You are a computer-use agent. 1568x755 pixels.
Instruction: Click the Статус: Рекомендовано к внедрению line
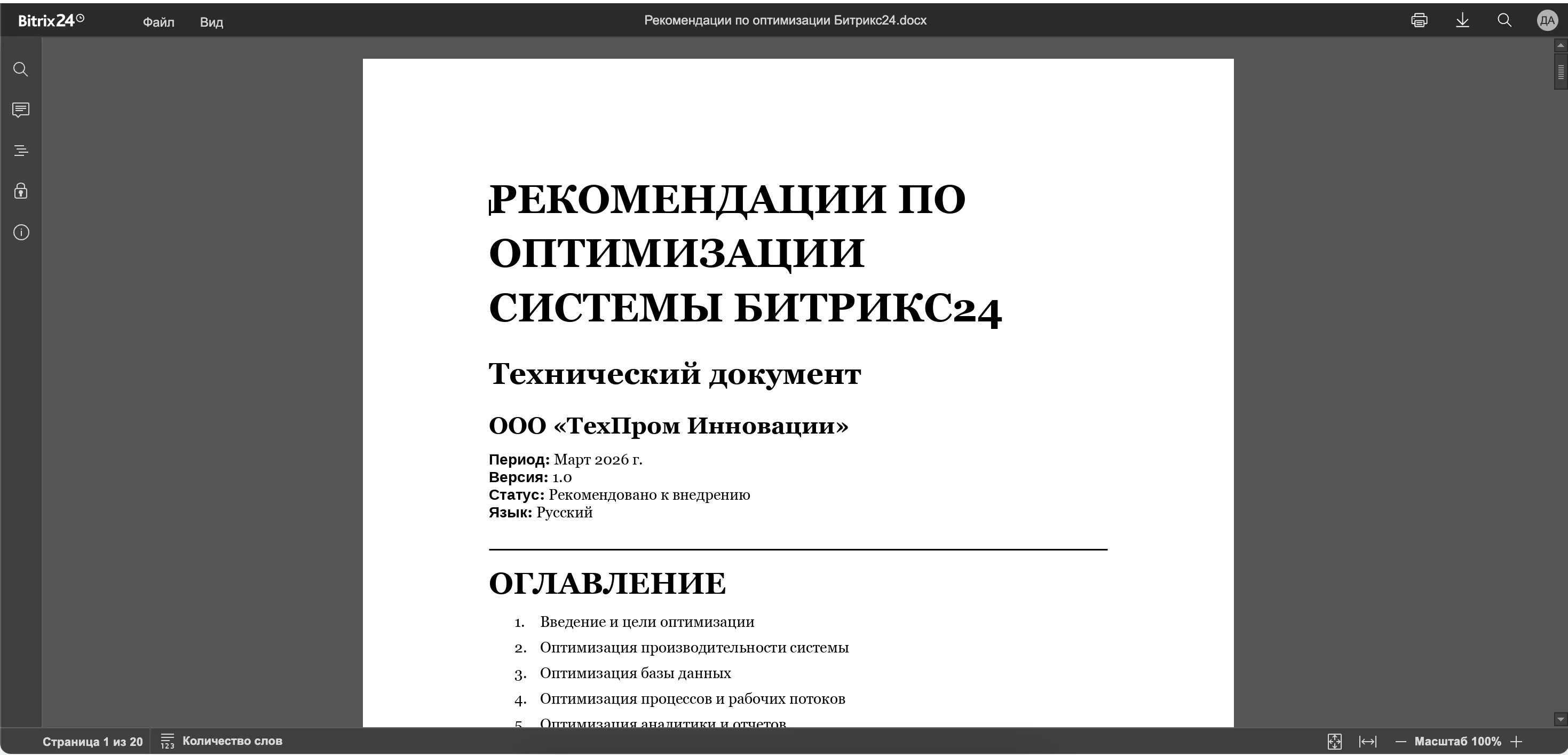coord(619,495)
